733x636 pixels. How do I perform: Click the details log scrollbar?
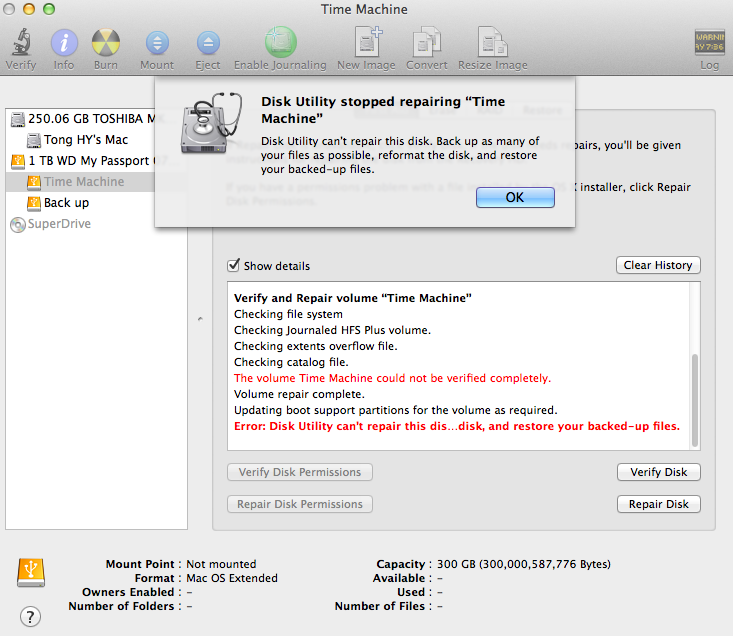tap(695, 400)
